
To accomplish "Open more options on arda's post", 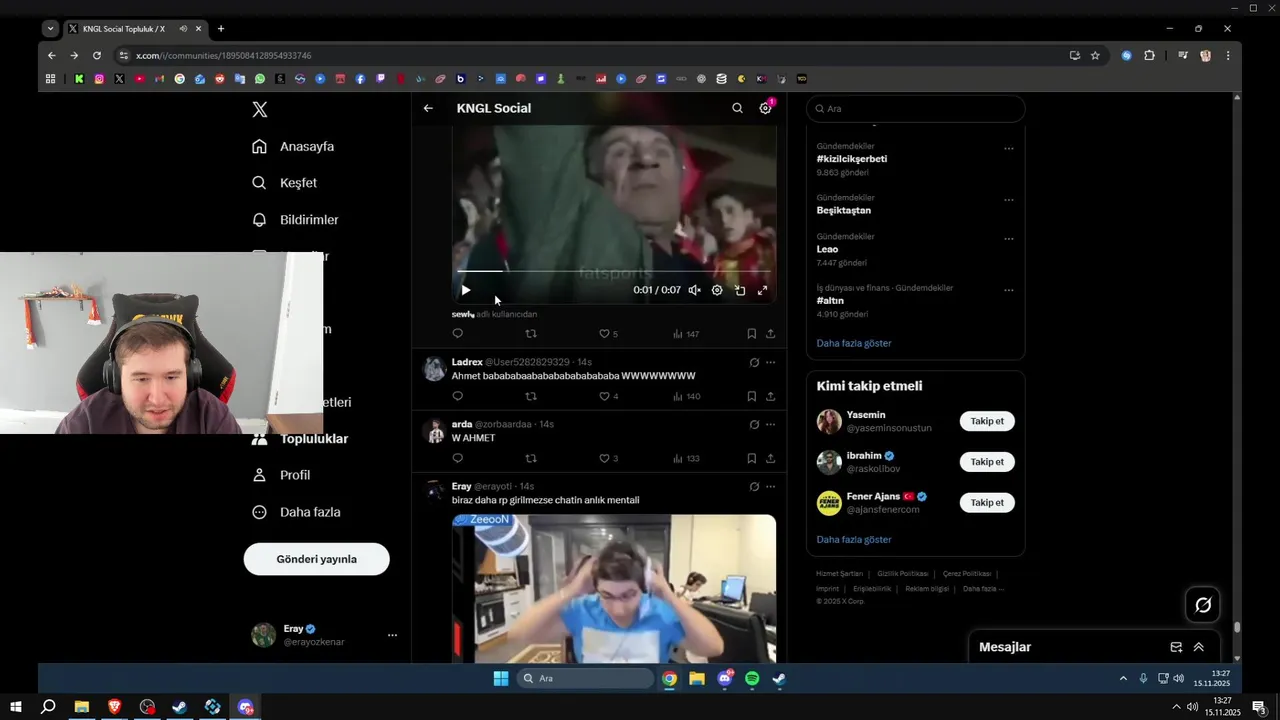I will tap(770, 424).
